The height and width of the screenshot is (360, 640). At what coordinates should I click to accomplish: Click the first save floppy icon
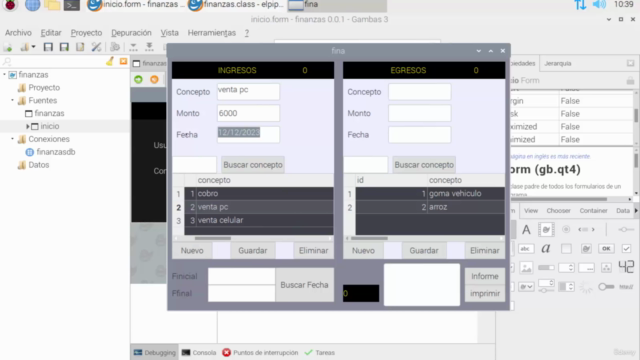48,47
